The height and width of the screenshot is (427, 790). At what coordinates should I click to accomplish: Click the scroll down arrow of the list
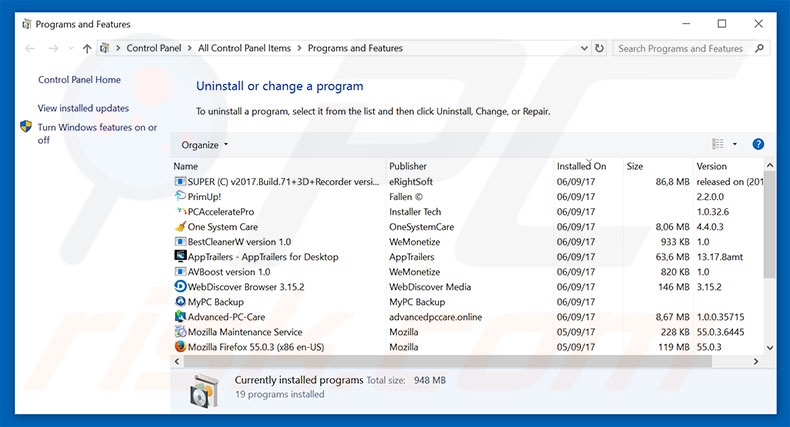click(769, 347)
